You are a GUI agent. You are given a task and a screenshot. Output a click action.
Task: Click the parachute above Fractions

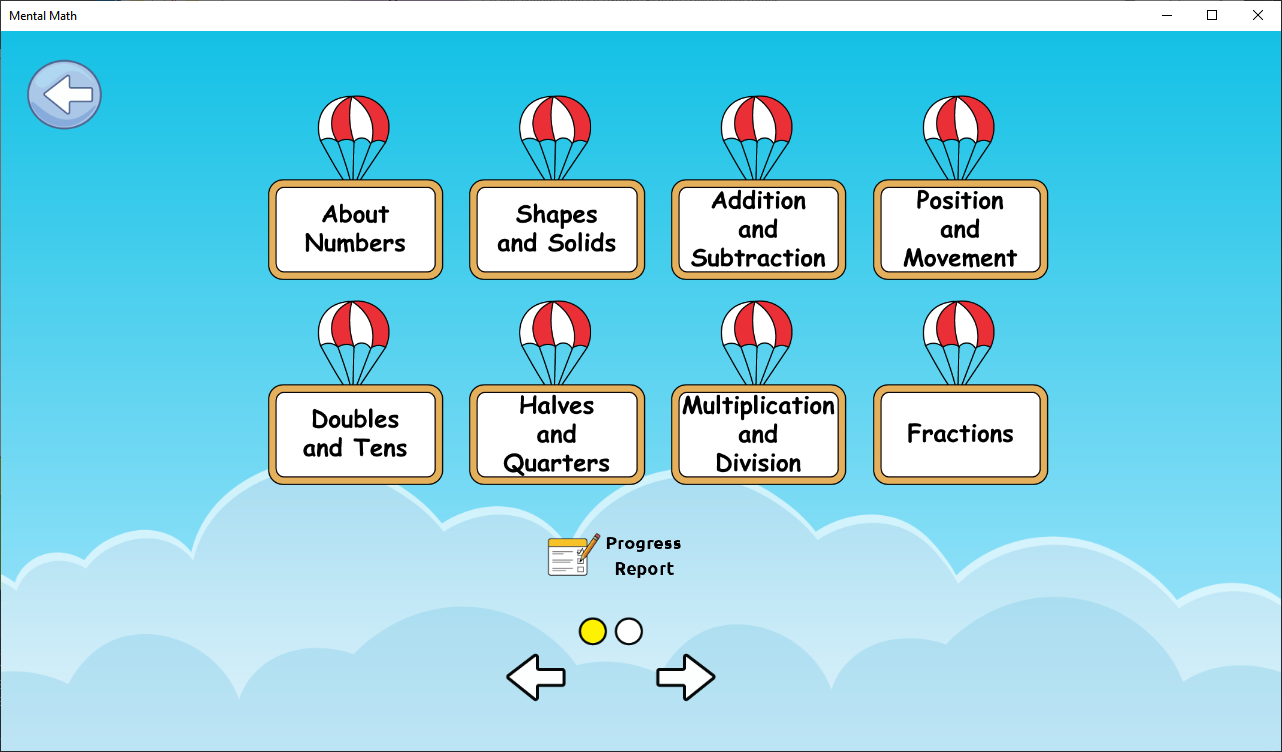tap(958, 330)
